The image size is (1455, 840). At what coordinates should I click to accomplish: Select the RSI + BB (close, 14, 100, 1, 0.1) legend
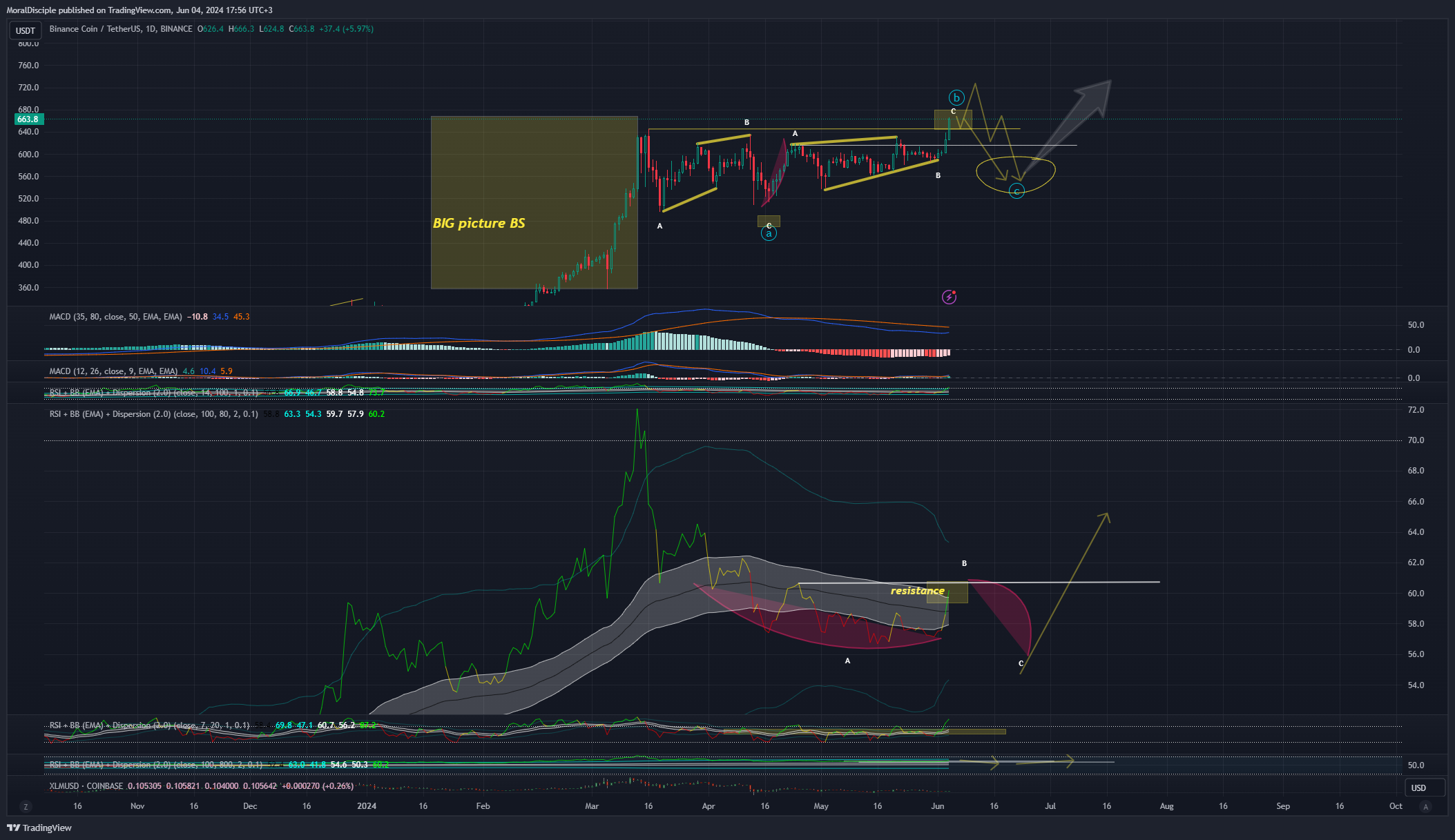153,393
